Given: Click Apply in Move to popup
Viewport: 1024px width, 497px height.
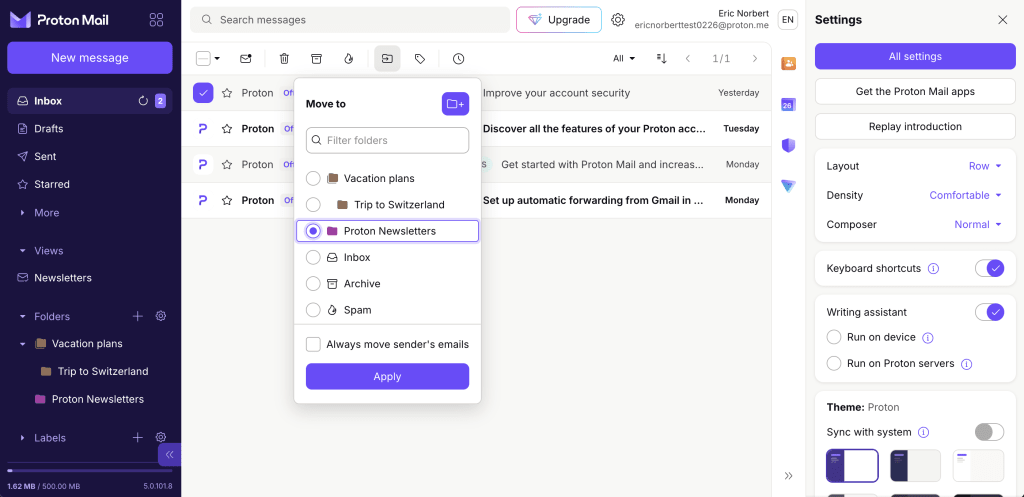Looking at the screenshot, I should pyautogui.click(x=387, y=376).
